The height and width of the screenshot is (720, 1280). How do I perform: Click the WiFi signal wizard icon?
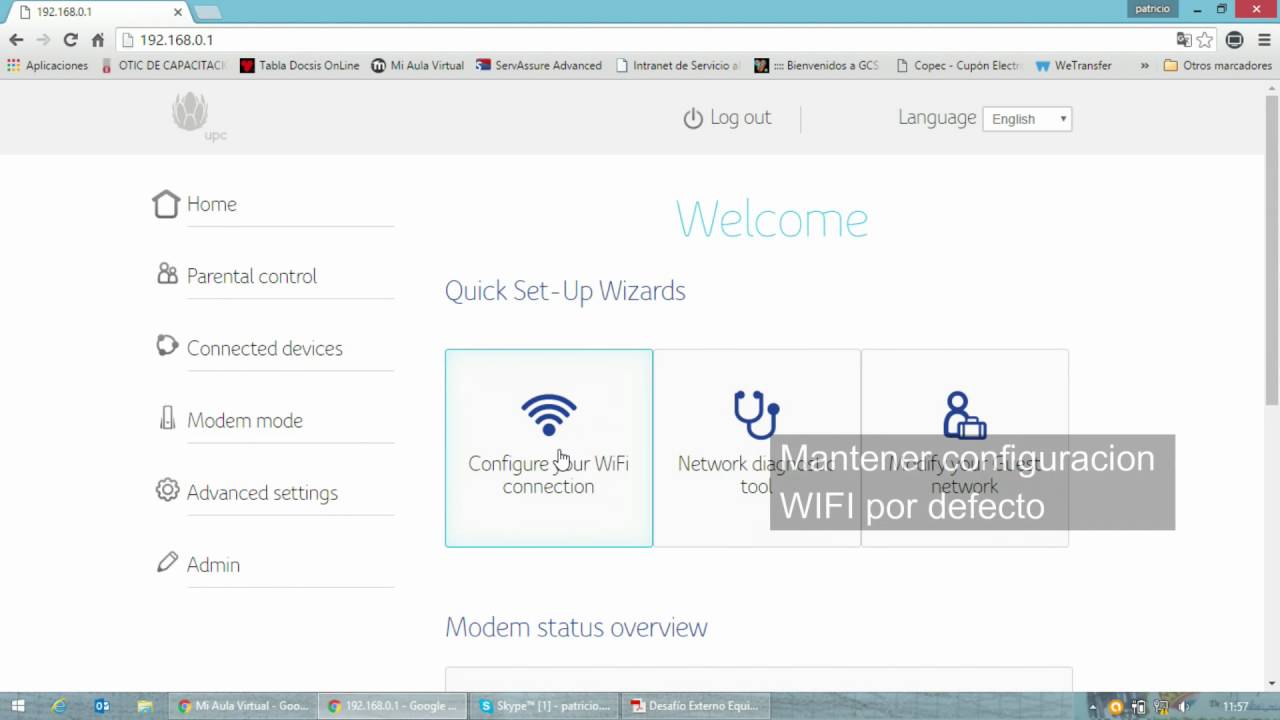tap(548, 414)
